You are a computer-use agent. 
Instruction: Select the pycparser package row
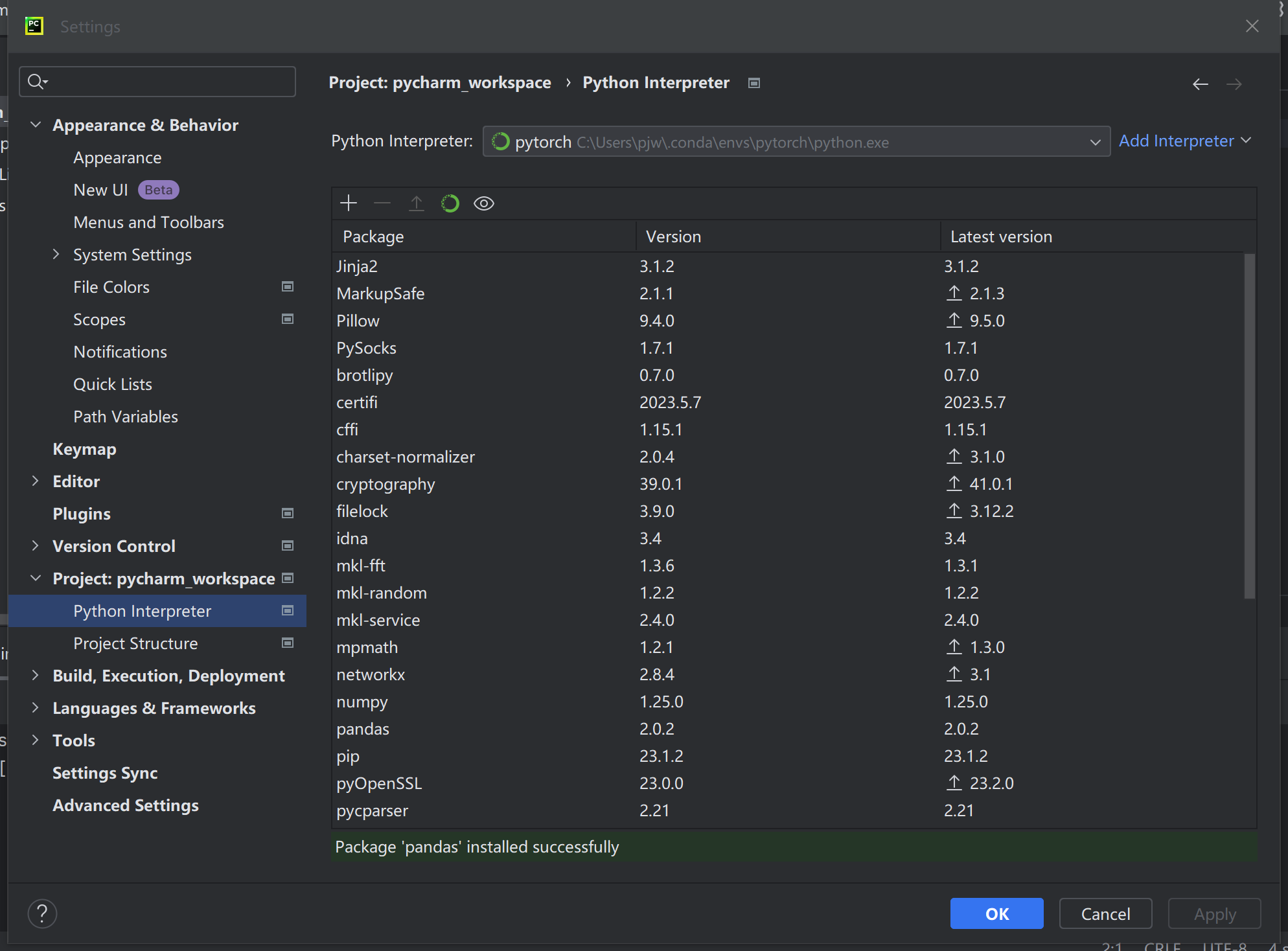pyautogui.click(x=788, y=810)
